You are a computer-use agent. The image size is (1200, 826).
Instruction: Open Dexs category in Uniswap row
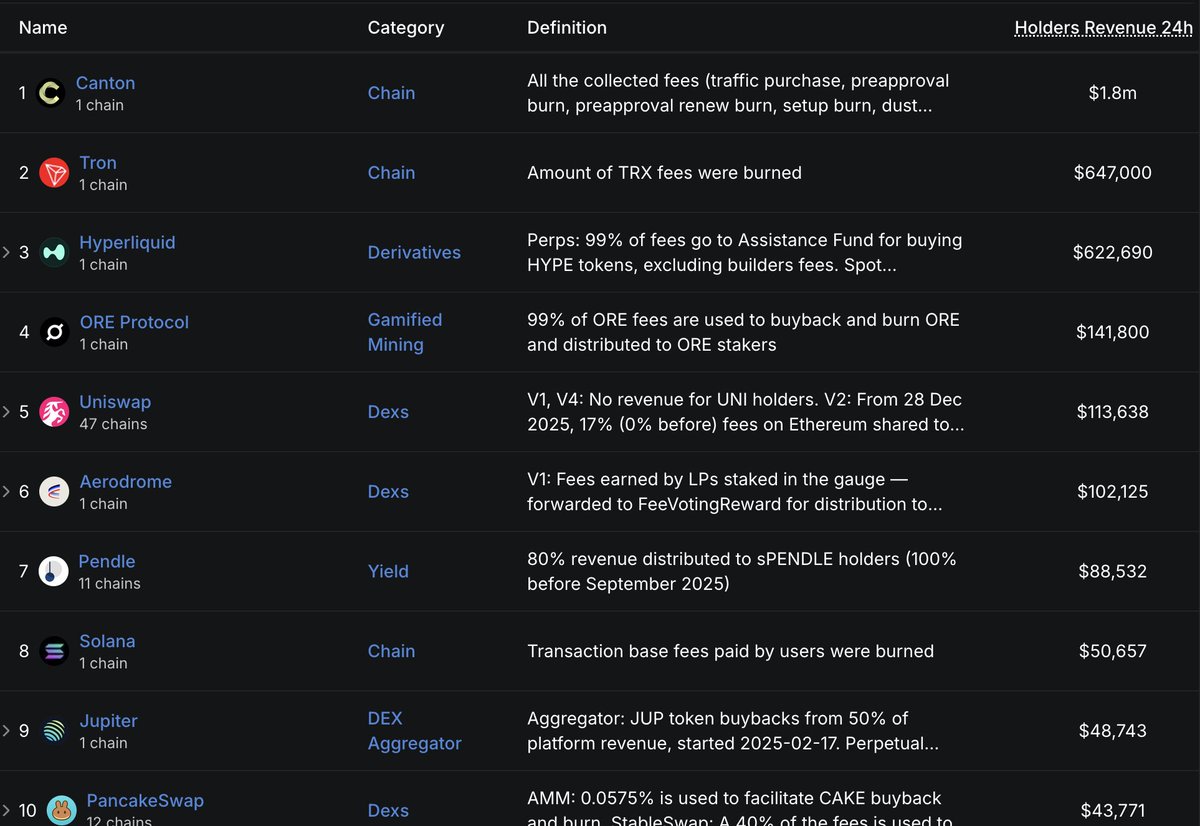[388, 412]
